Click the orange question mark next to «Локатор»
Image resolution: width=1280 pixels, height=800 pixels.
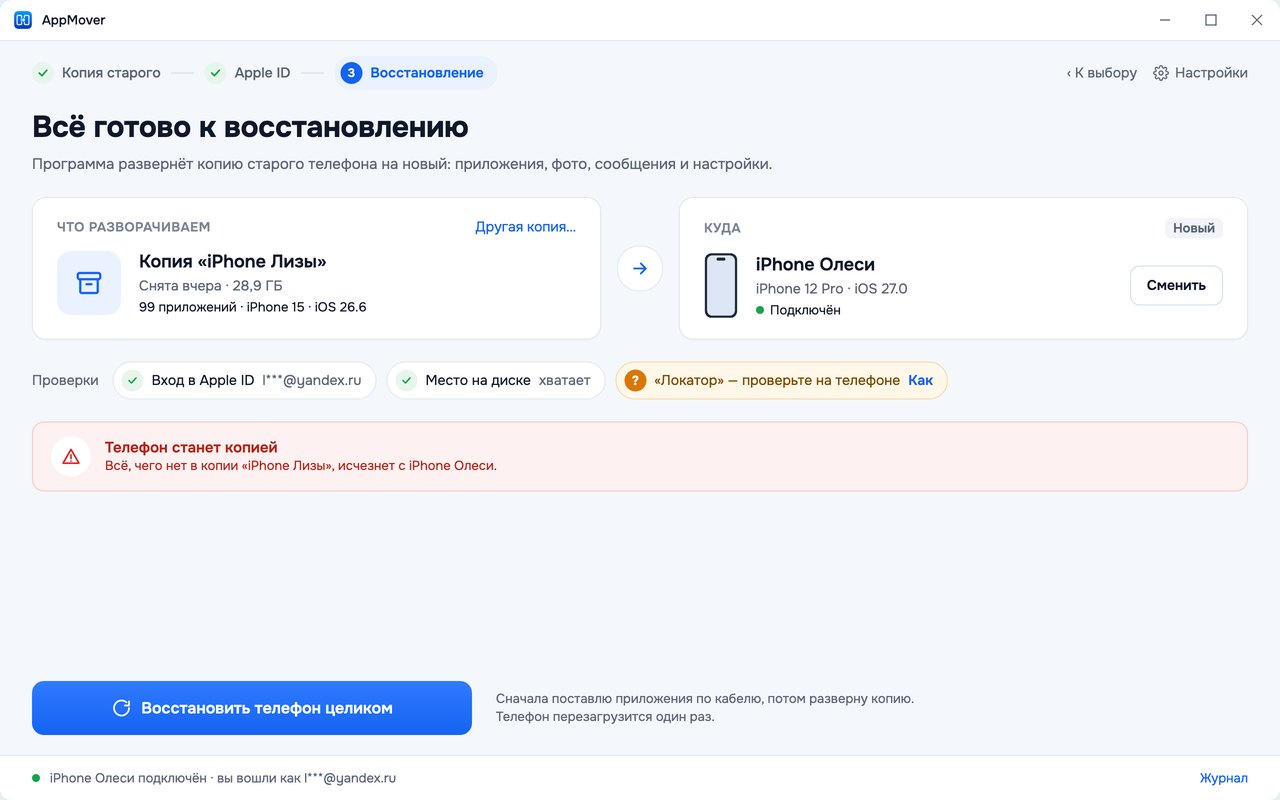tap(635, 381)
